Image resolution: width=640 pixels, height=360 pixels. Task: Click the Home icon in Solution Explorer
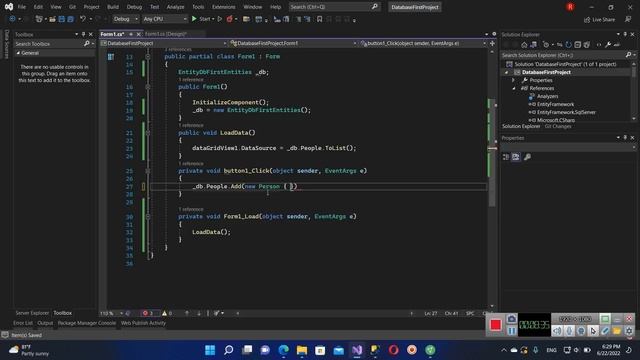524,44
